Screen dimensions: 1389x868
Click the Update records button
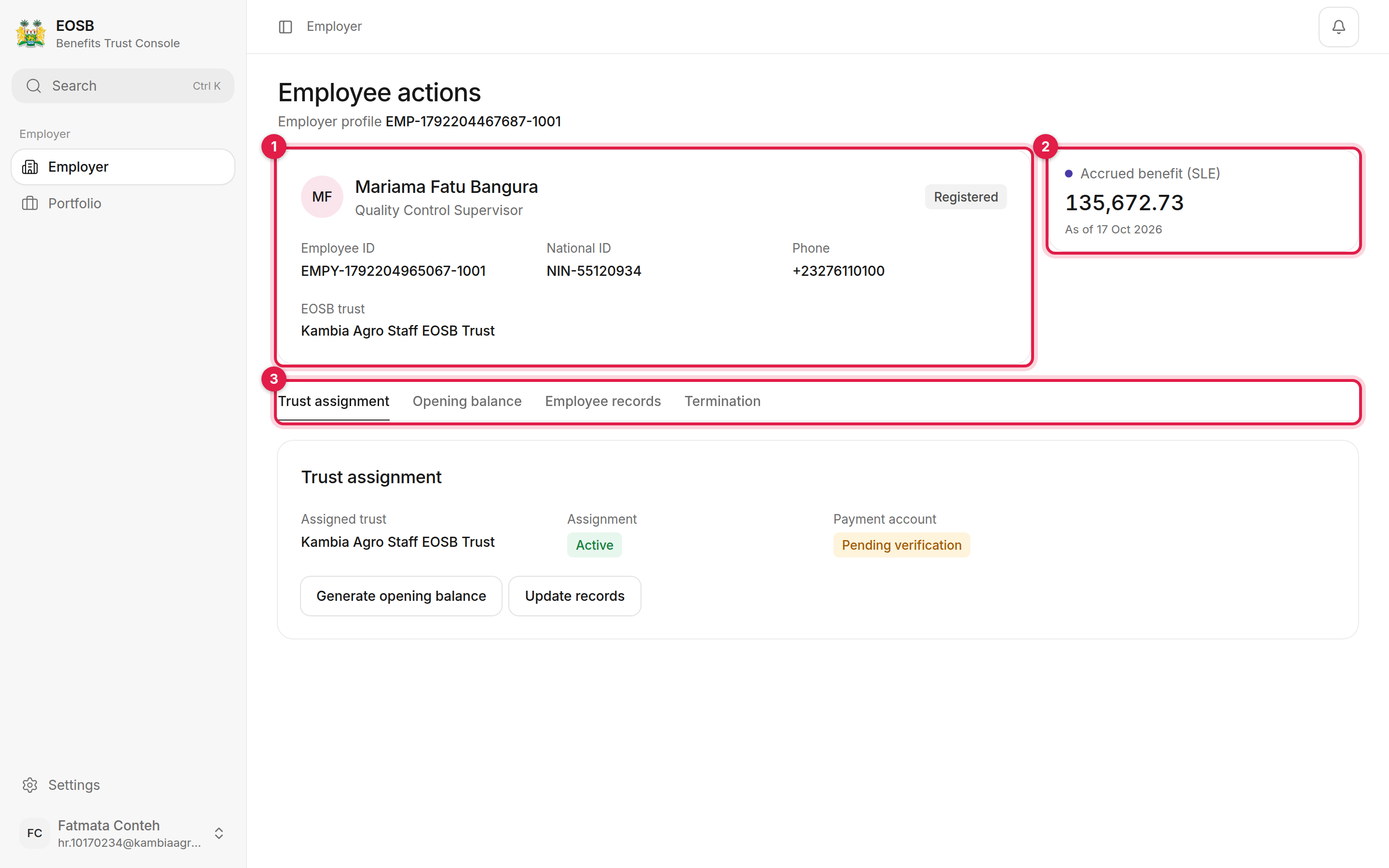point(574,596)
